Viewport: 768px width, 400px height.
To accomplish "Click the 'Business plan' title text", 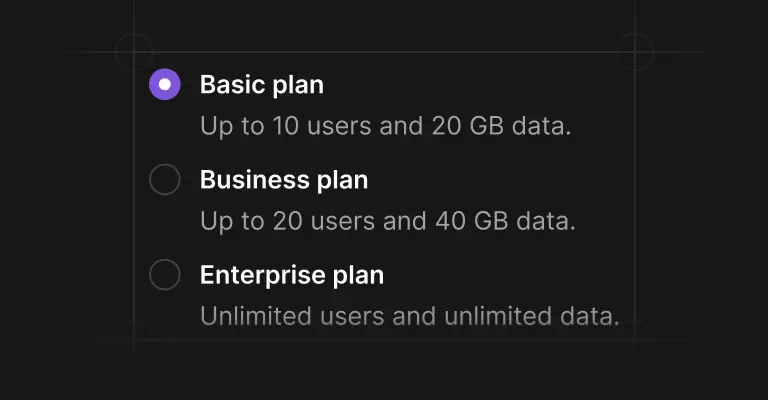I will pos(284,180).
